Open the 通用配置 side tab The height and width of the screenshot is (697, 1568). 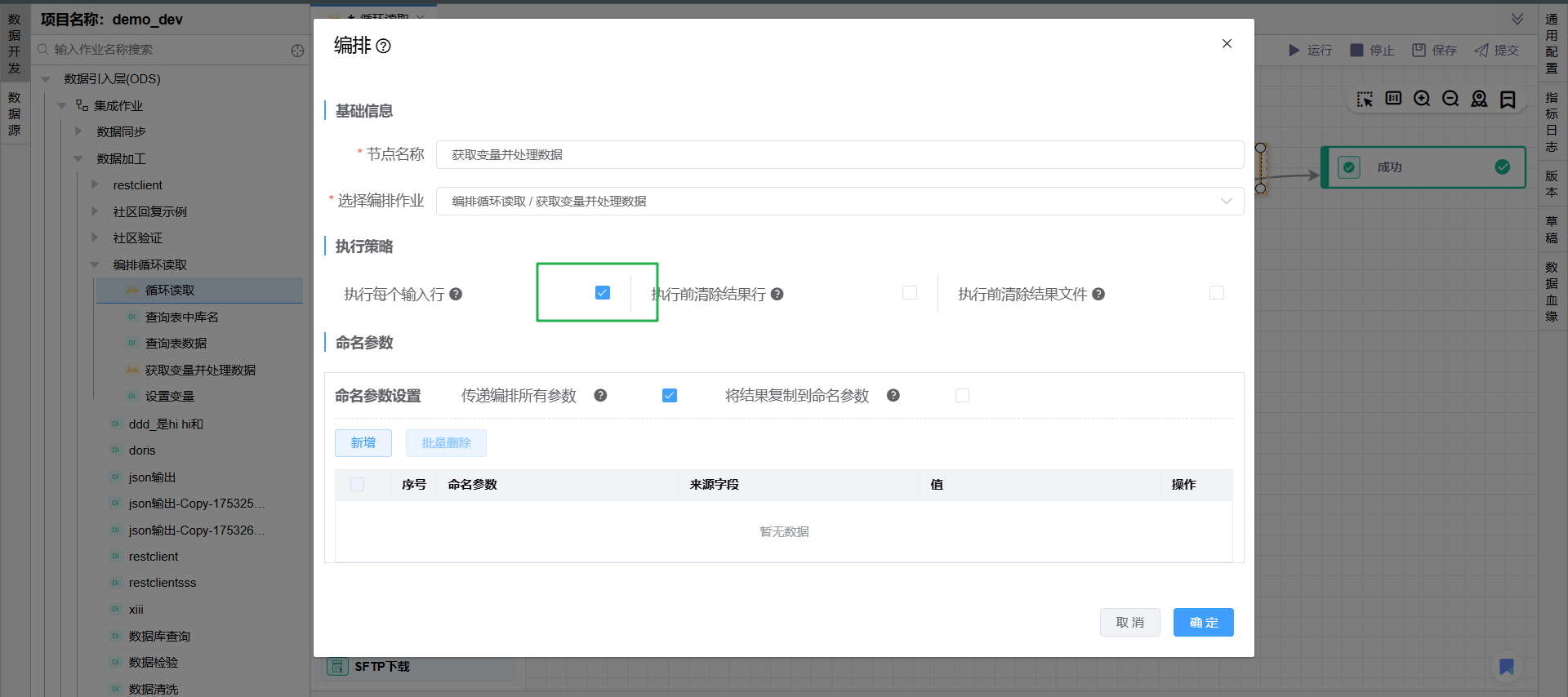click(x=1552, y=43)
